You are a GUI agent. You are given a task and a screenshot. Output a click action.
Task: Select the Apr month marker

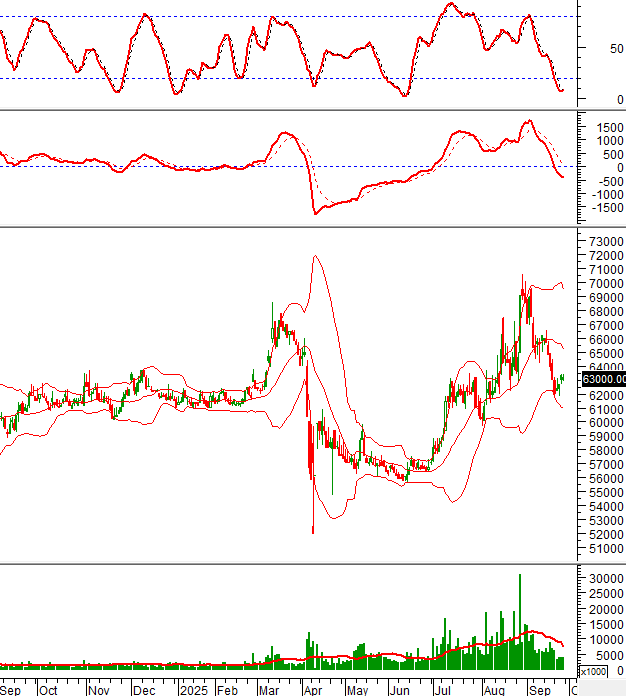point(311,689)
